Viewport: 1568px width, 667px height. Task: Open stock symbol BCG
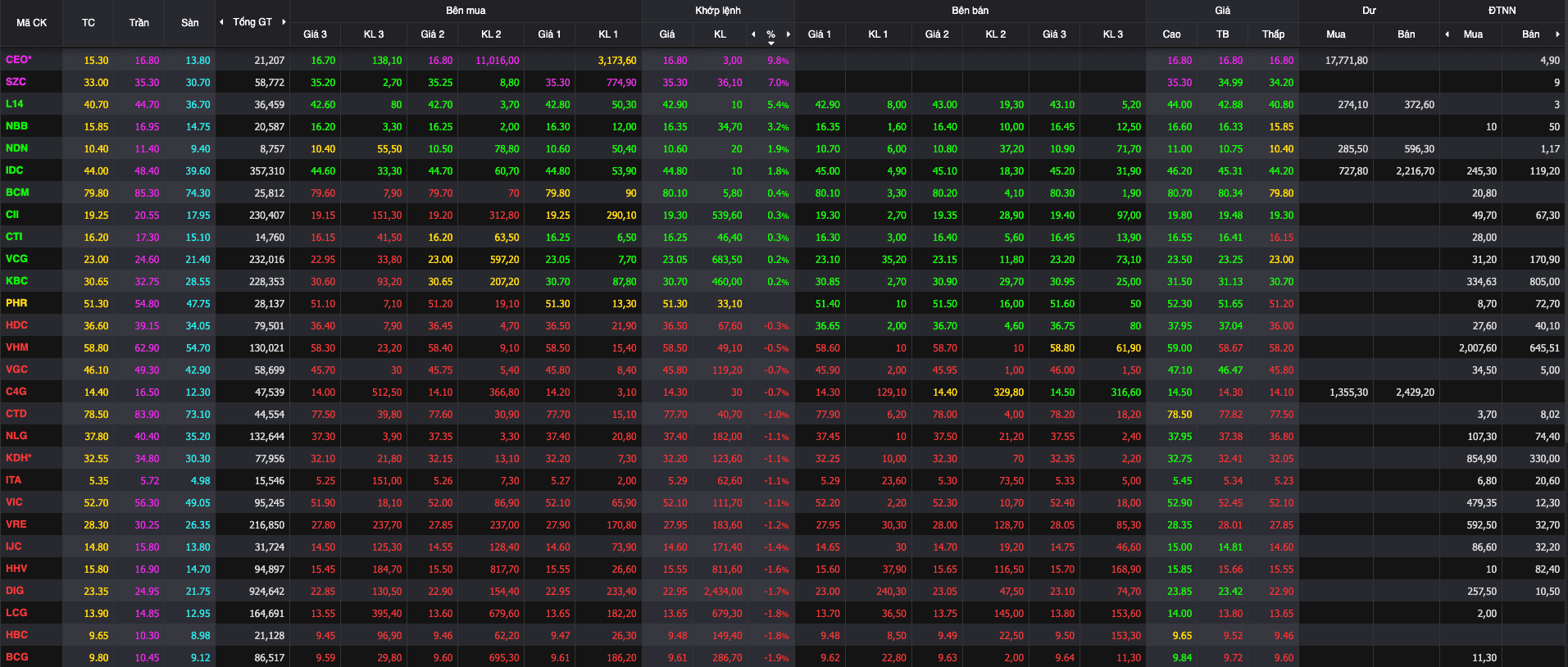click(x=16, y=657)
